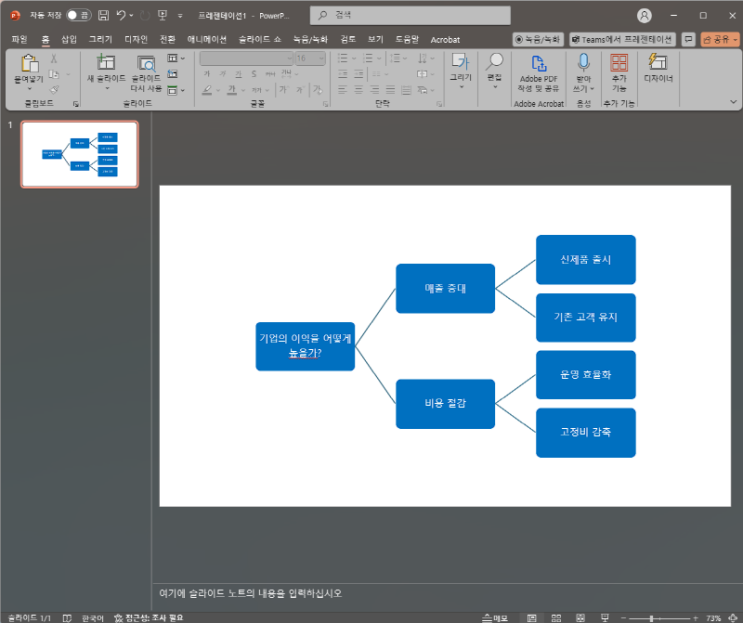
Task: Open Drawing (그리기) tools icon
Action: [x=460, y=62]
